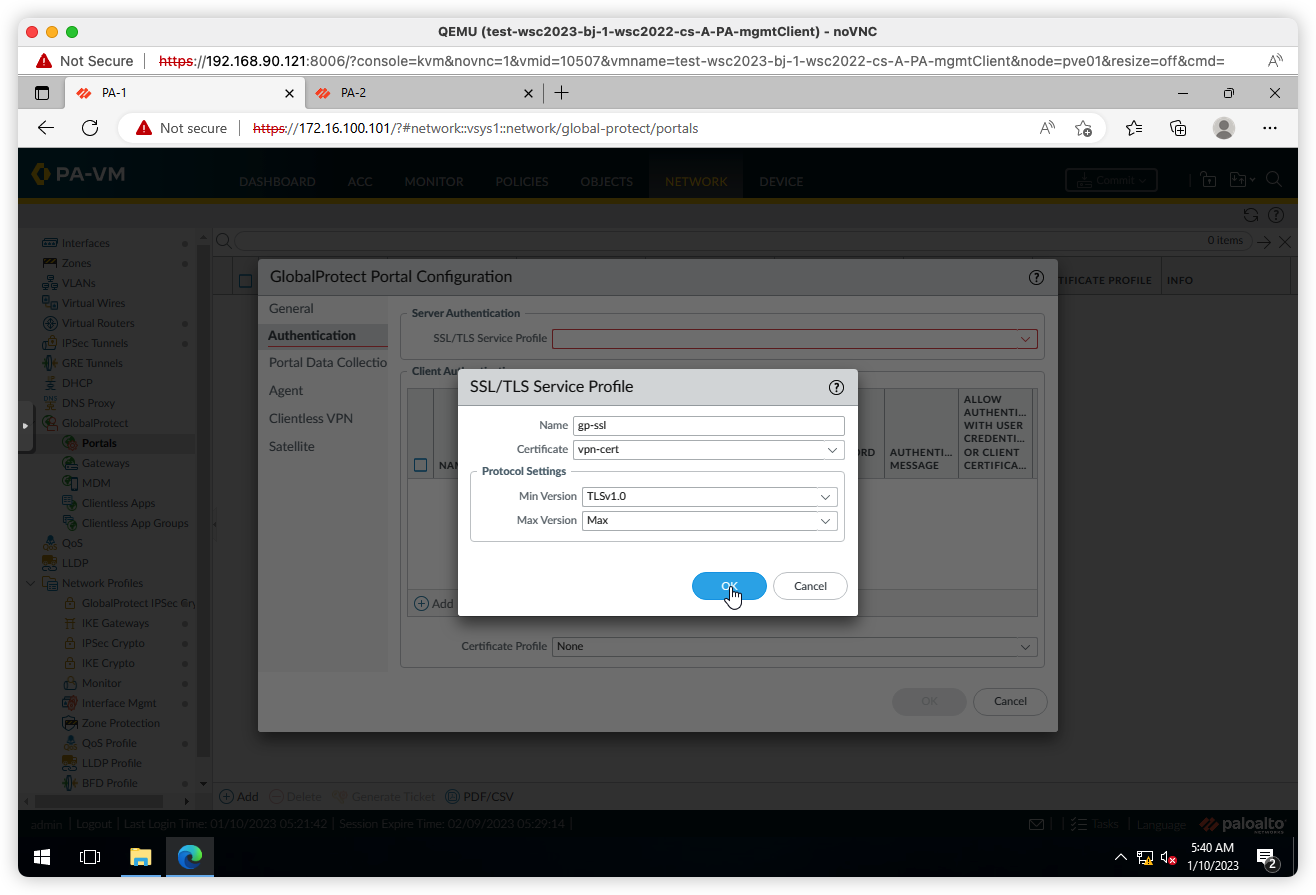The height and width of the screenshot is (895, 1316).
Task: Open help for GlobalProtect Portal Configuration dialog
Action: coord(1036,278)
